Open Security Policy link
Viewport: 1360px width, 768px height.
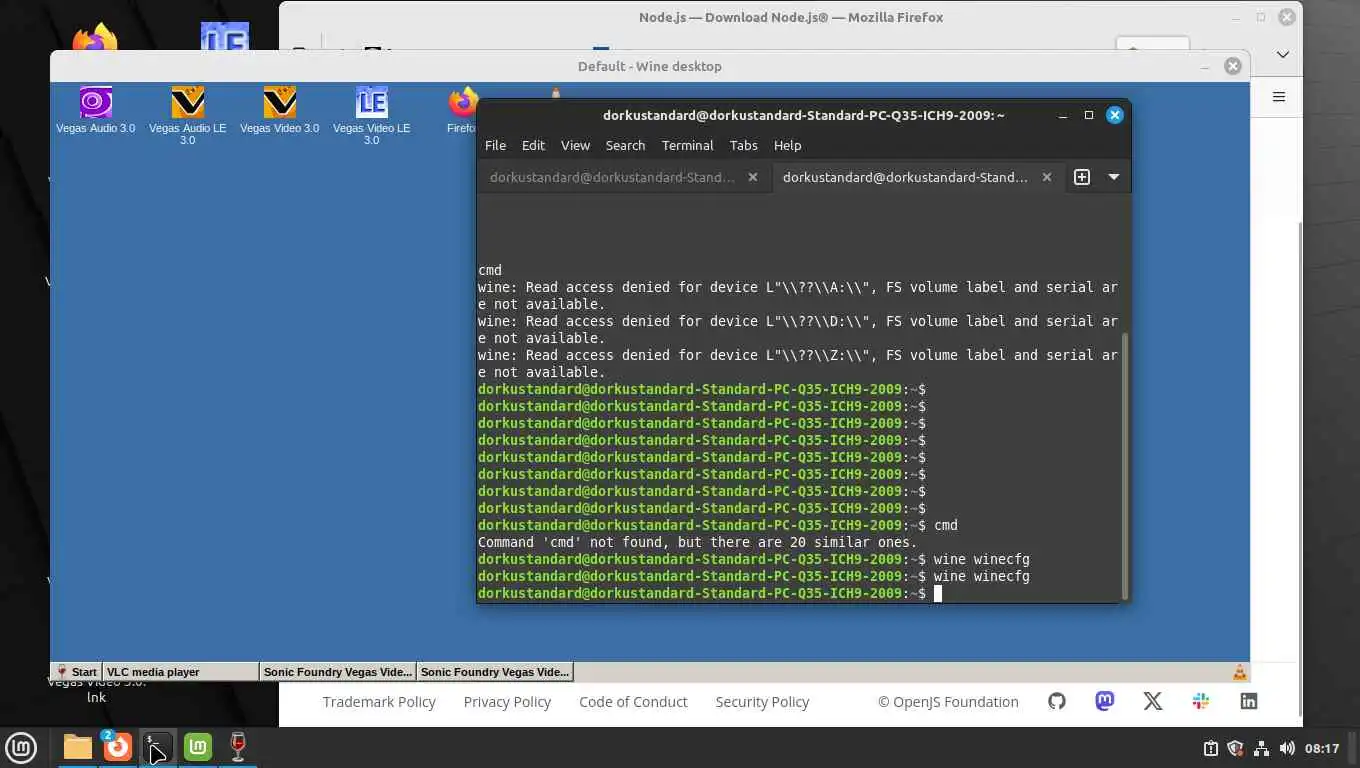click(x=762, y=702)
